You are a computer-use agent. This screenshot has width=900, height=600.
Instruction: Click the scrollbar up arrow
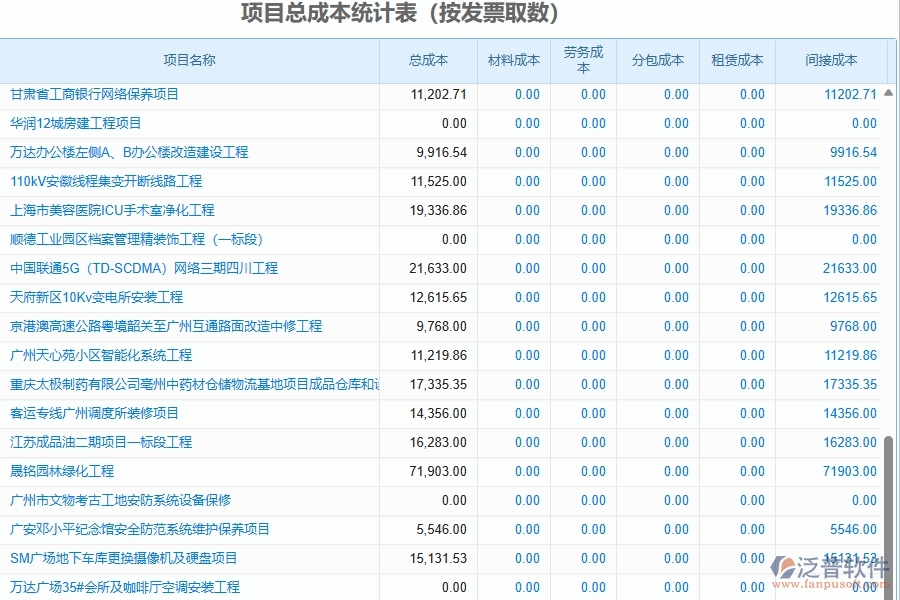coord(887,92)
